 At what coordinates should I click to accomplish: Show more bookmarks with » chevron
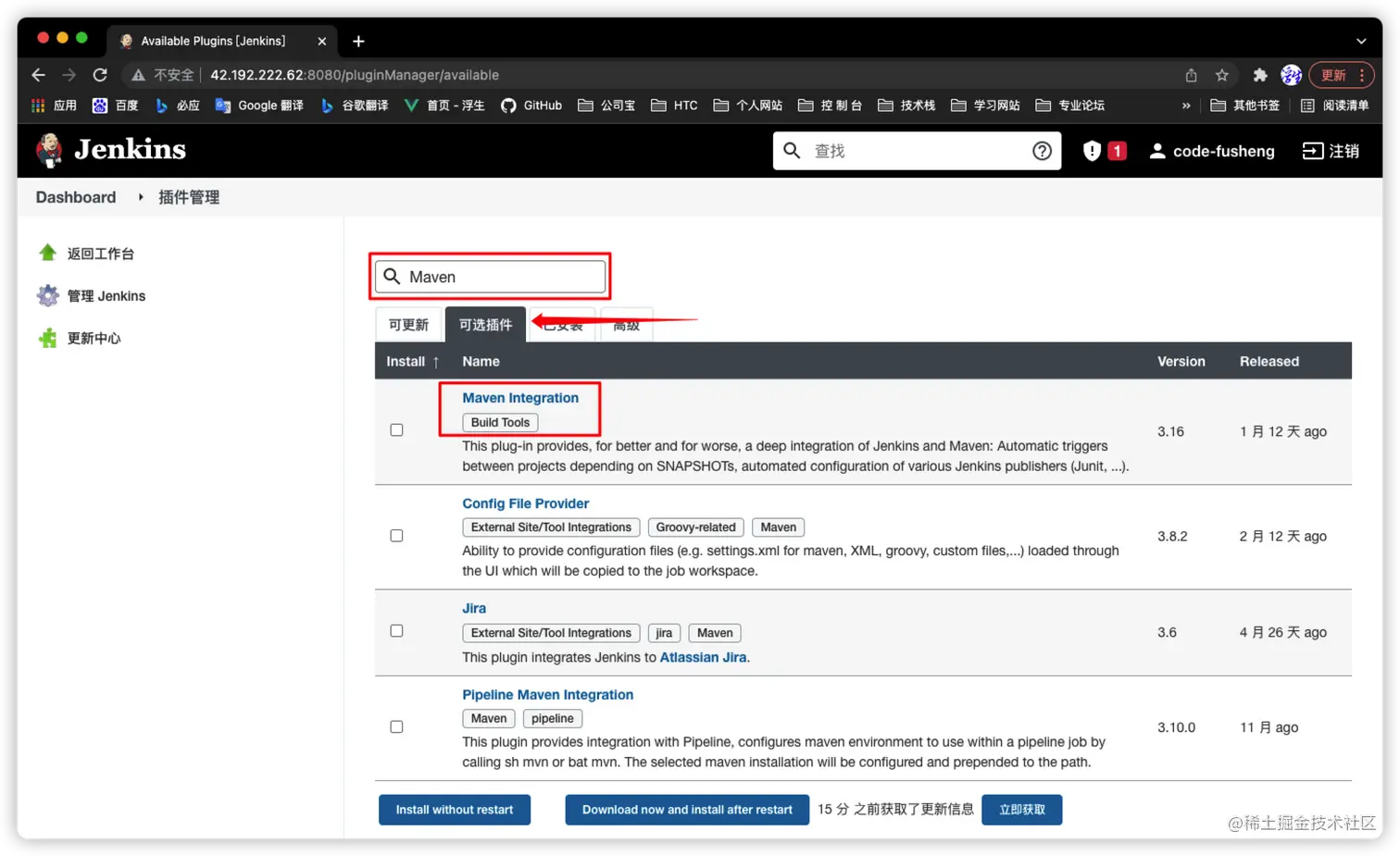tap(1186, 105)
